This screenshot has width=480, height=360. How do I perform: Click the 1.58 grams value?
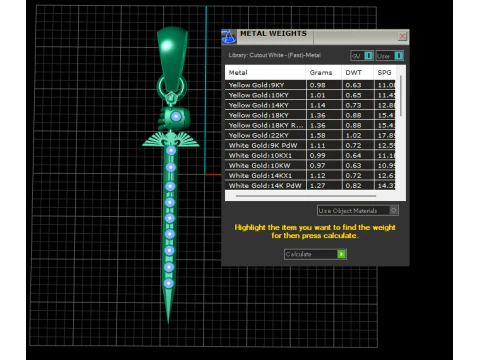tap(318, 135)
